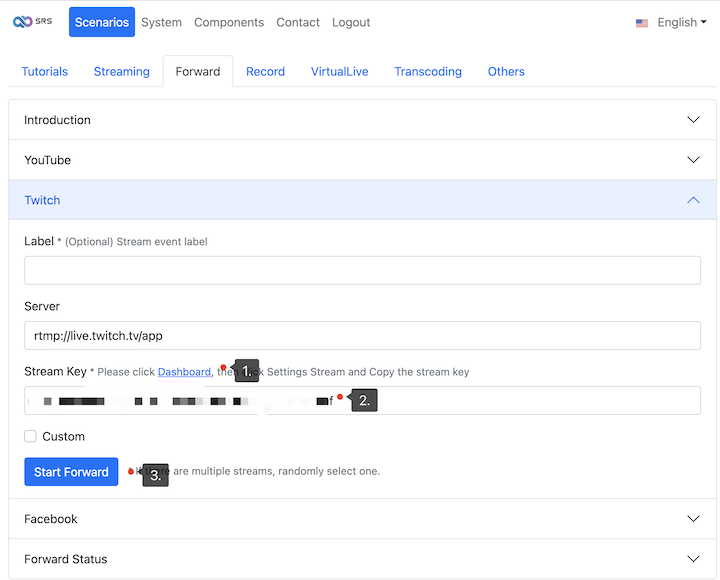Screen dimensions: 720x580
Task: Click the US flag language icon
Action: (x=641, y=23)
